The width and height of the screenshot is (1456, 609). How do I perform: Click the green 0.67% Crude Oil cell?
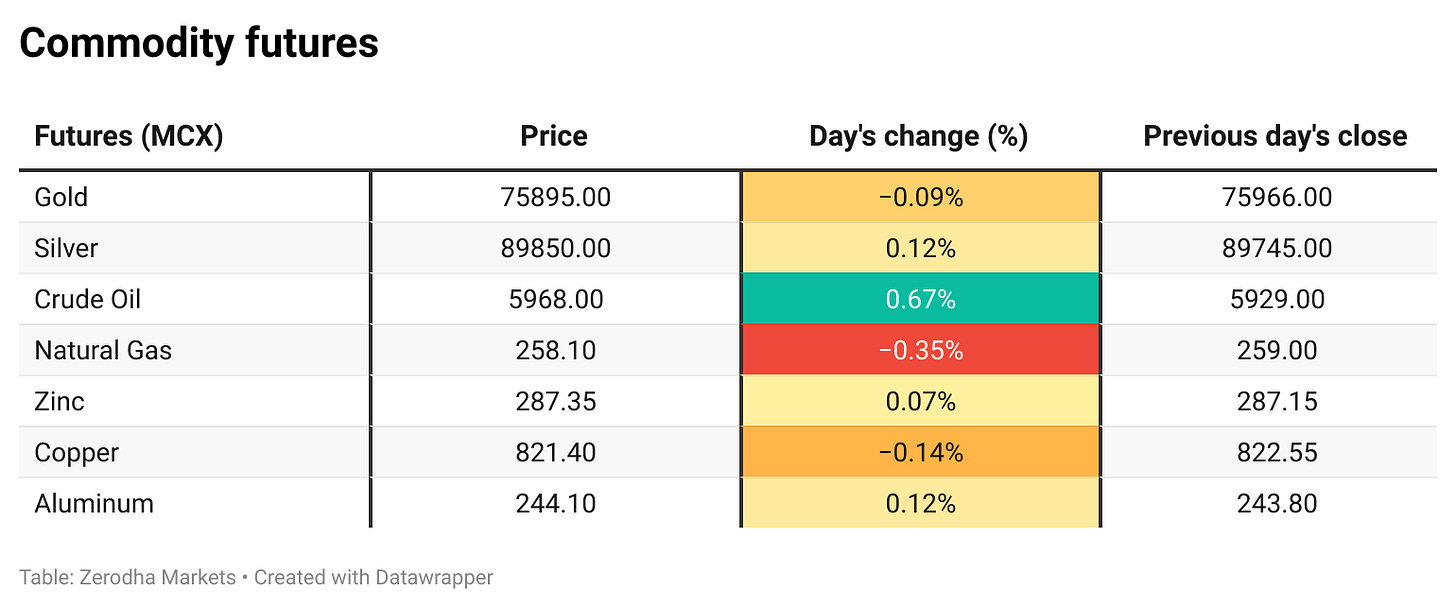[x=920, y=299]
